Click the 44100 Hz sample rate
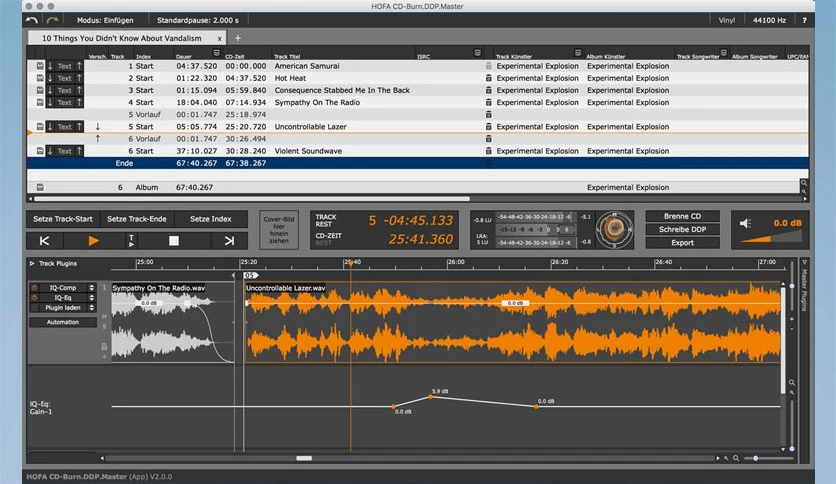The width and height of the screenshot is (836, 484). pos(769,20)
